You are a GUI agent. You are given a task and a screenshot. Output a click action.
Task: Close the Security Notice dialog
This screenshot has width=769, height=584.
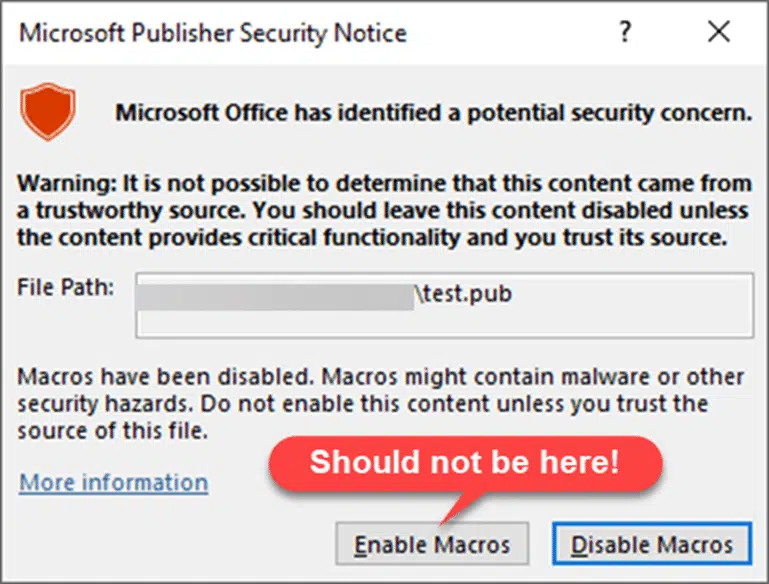(718, 32)
